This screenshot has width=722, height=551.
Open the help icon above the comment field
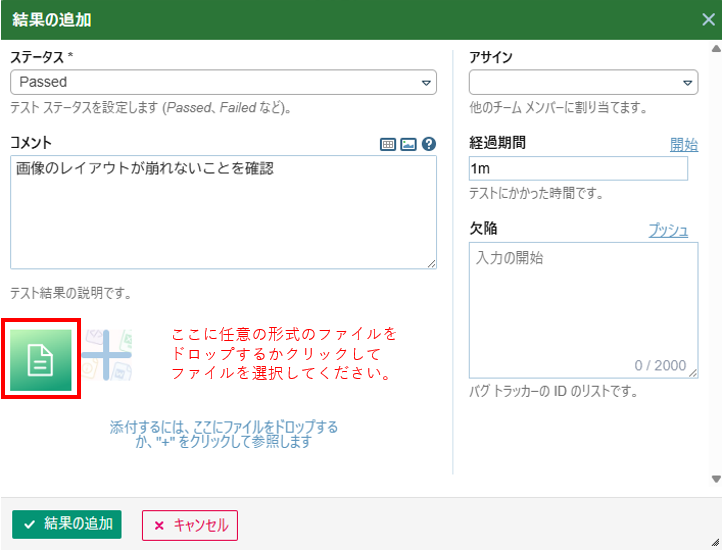[x=429, y=144]
